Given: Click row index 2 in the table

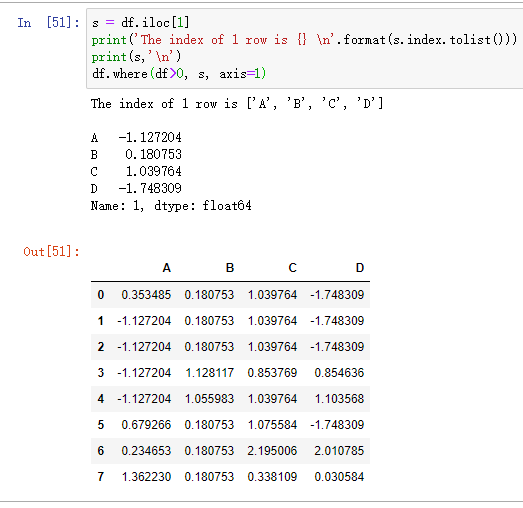Looking at the screenshot, I should coord(101,347).
